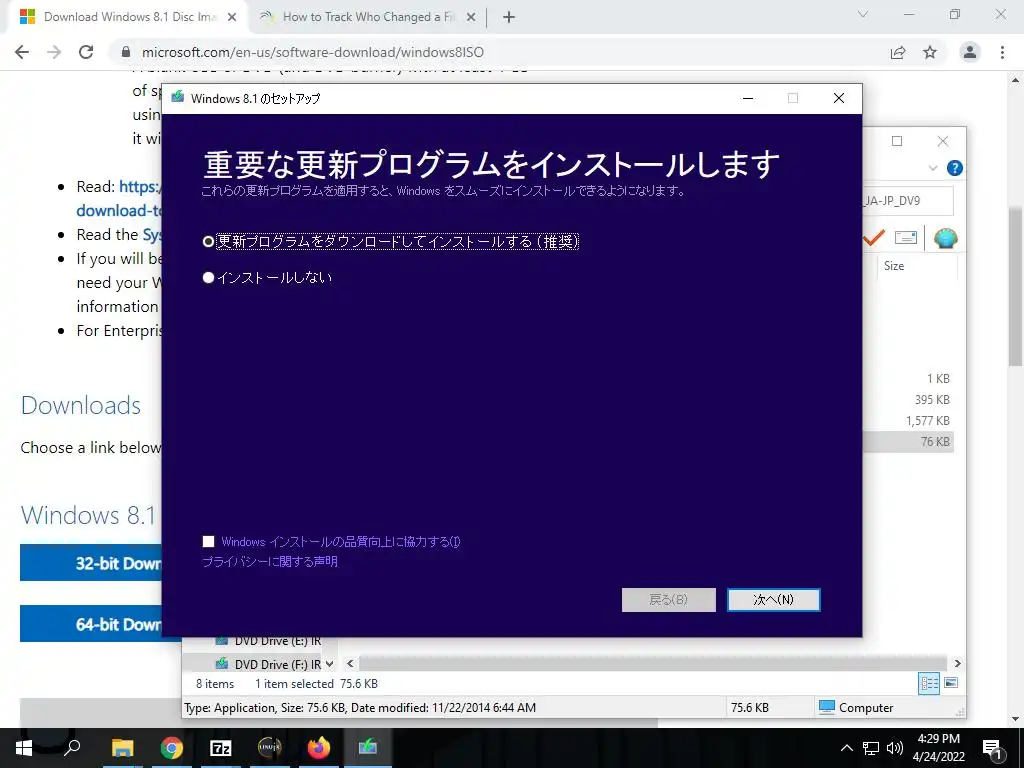
Task: Switch Explorer to details view icon
Action: point(929,683)
